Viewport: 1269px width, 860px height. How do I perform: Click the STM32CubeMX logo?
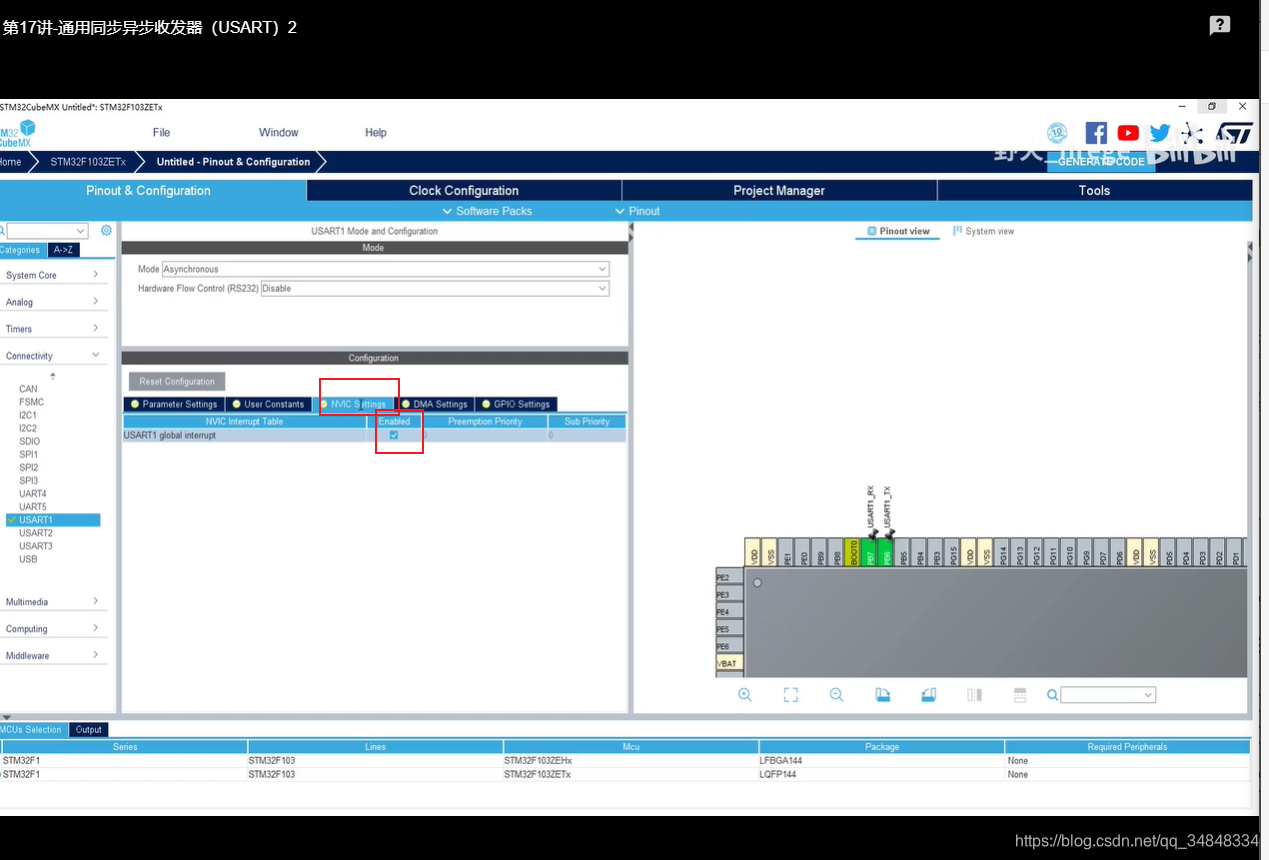[x=17, y=133]
